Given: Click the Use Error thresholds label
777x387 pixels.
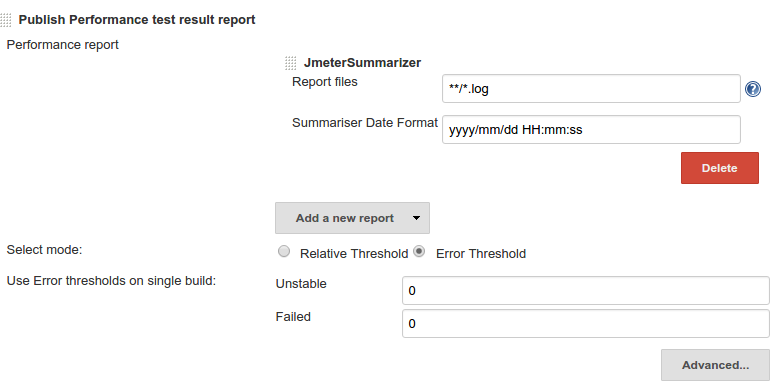Looking at the screenshot, I should 111,281.
